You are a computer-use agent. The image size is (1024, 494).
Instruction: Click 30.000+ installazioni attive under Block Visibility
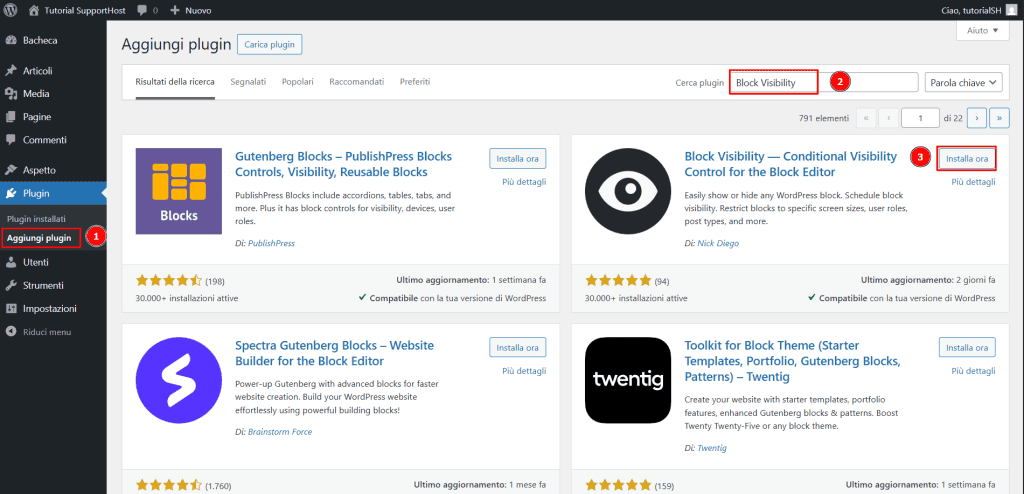click(x=636, y=298)
